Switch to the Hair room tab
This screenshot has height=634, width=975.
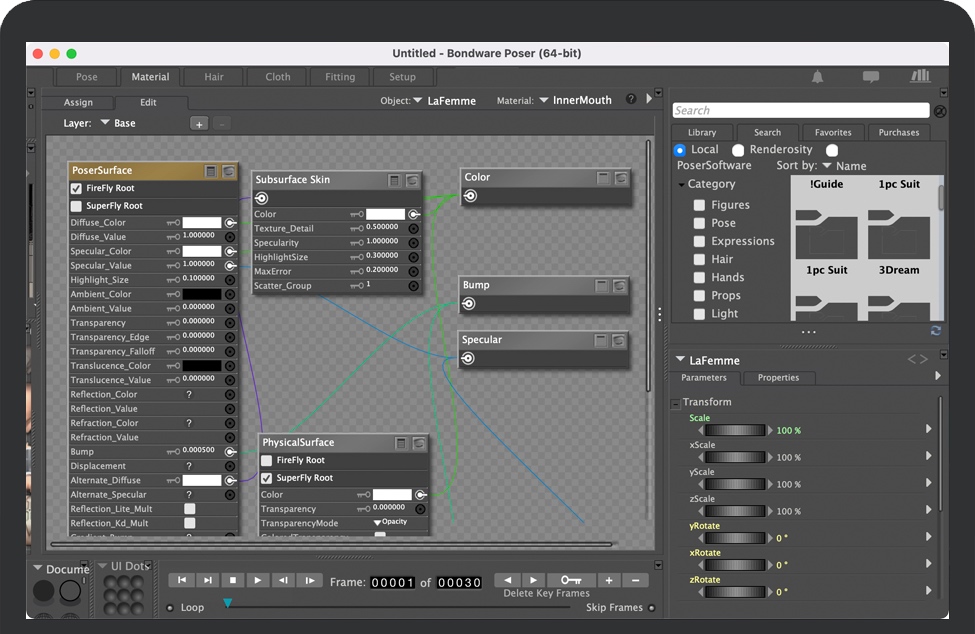(x=214, y=77)
